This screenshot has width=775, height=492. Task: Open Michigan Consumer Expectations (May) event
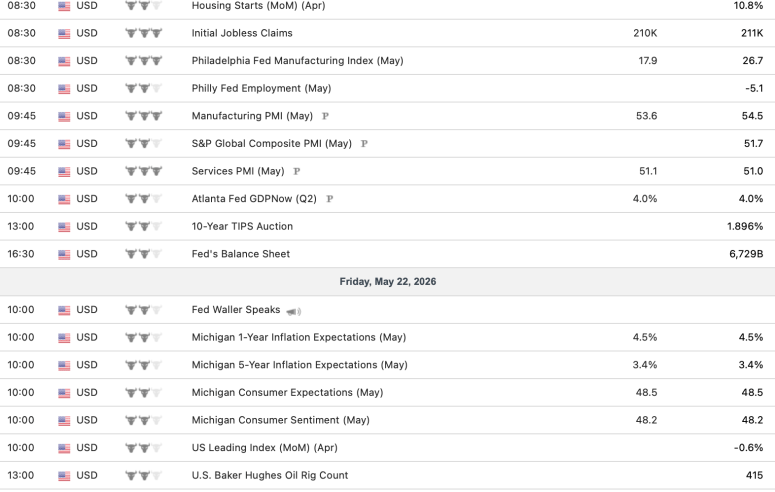point(288,393)
